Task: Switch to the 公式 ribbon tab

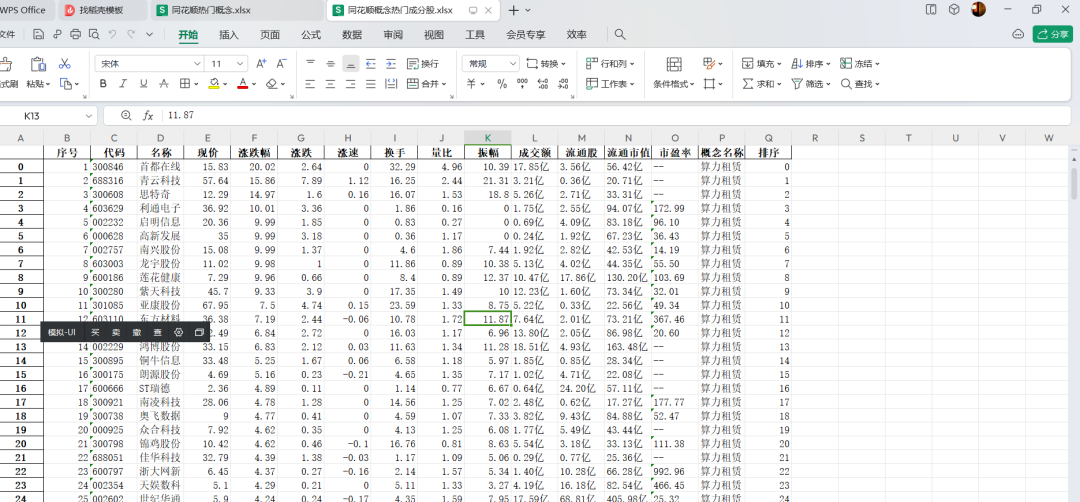Action: tap(311, 34)
